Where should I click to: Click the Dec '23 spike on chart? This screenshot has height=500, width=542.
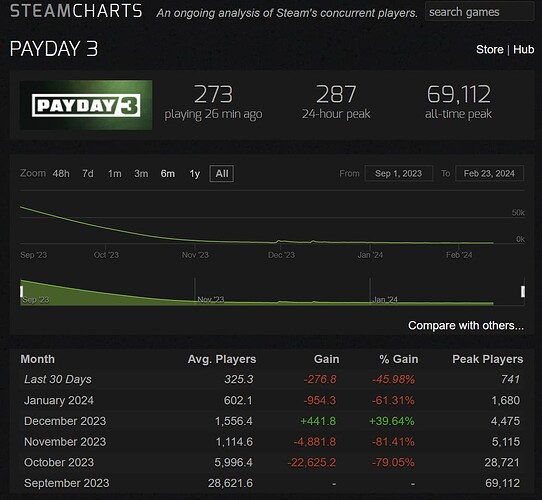(279, 241)
